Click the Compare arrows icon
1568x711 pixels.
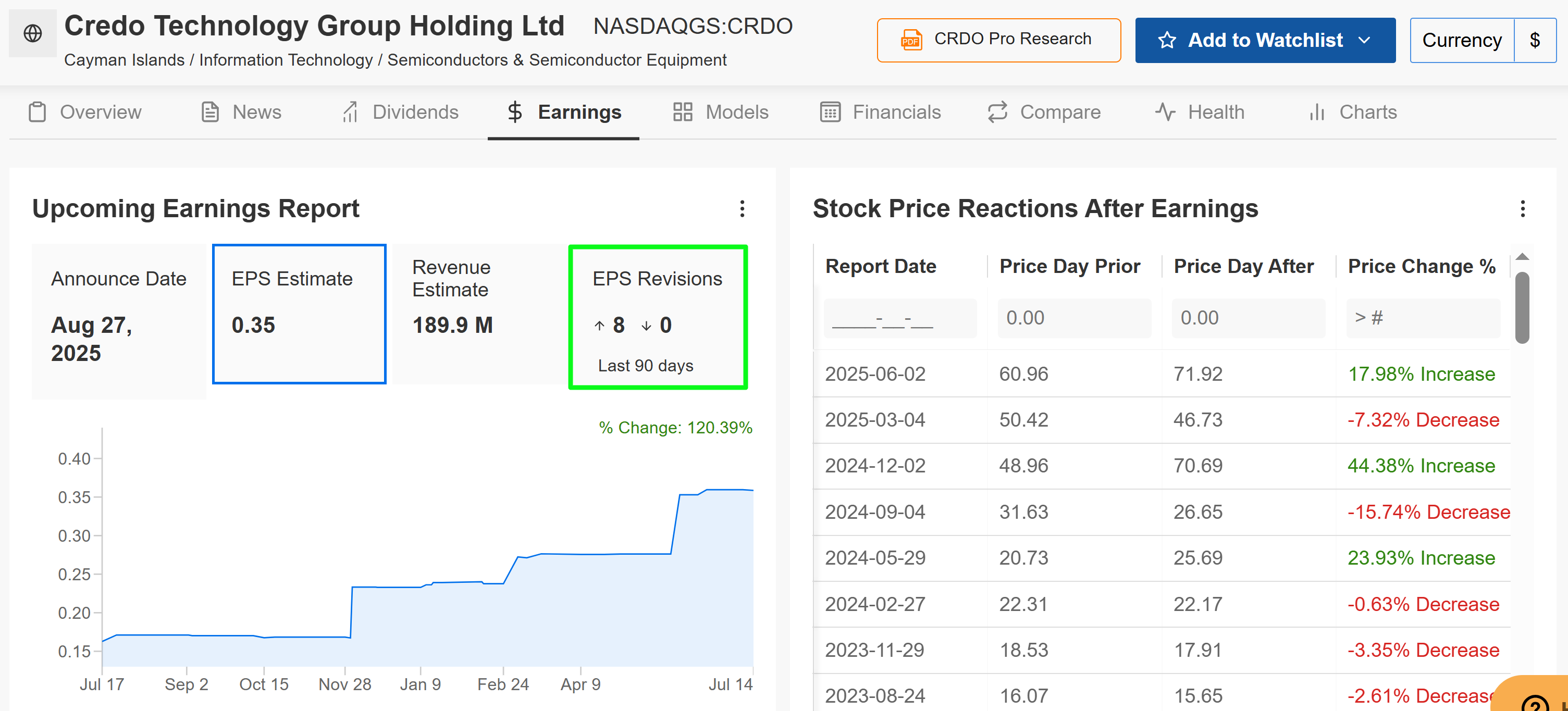tap(997, 112)
